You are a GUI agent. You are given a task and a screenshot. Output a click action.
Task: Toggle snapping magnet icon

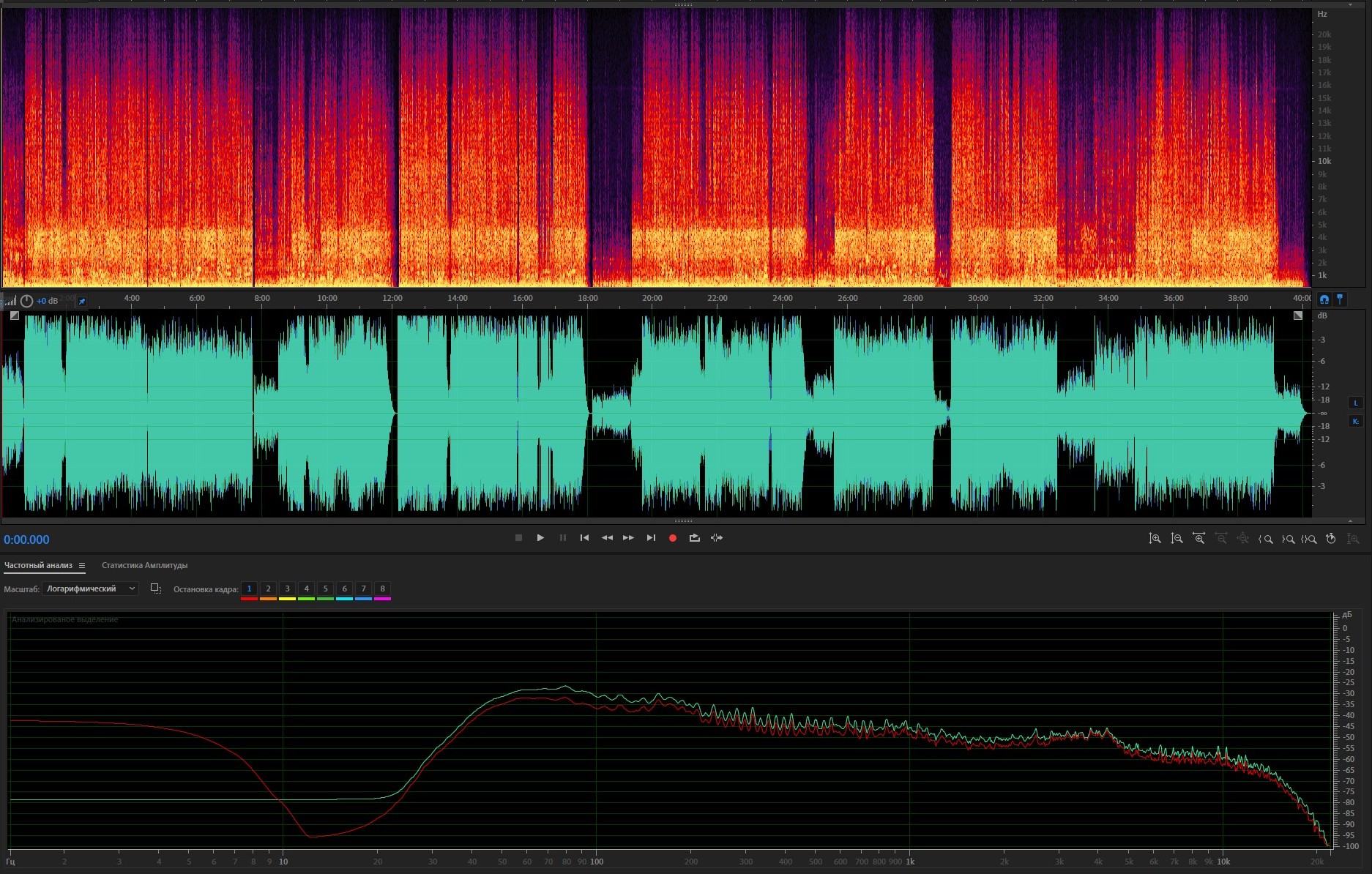(x=1324, y=299)
